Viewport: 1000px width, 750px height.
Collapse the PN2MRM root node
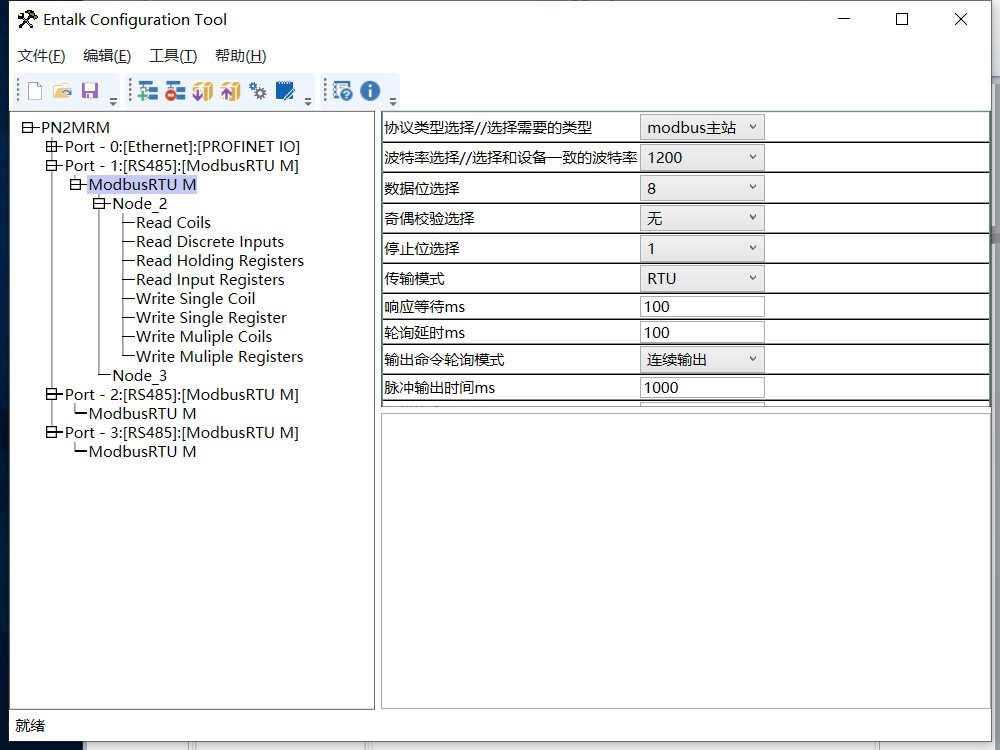tap(27, 128)
